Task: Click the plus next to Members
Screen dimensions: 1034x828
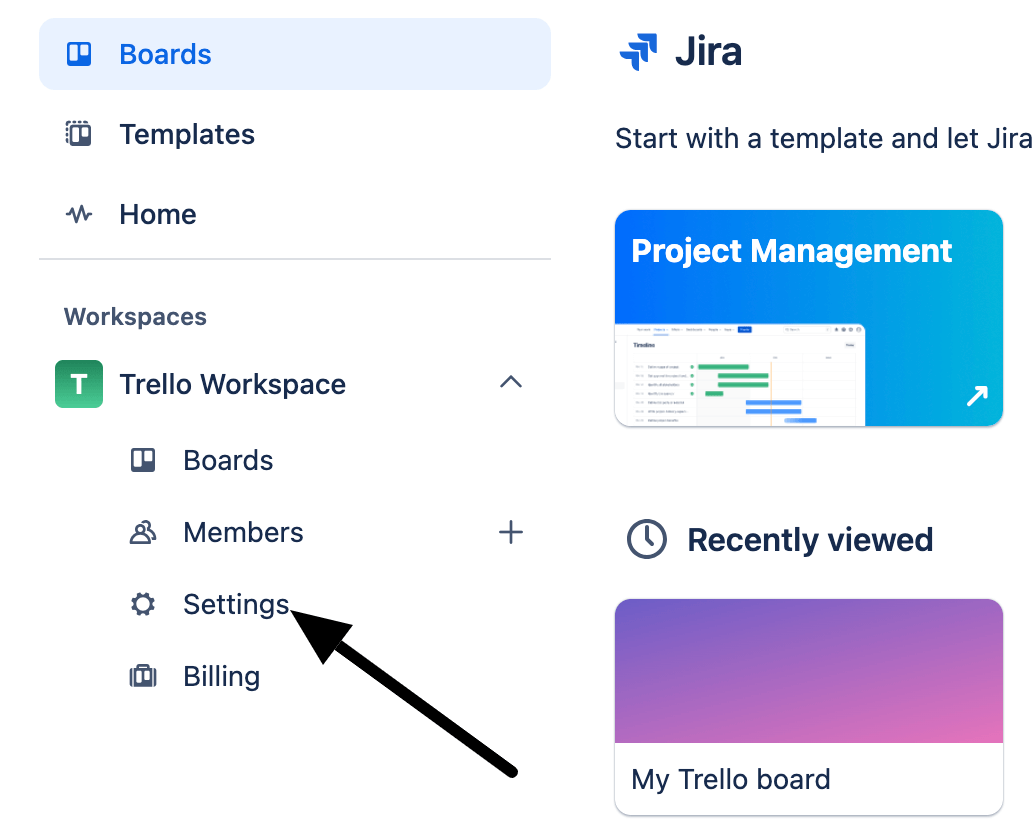Action: click(x=511, y=532)
